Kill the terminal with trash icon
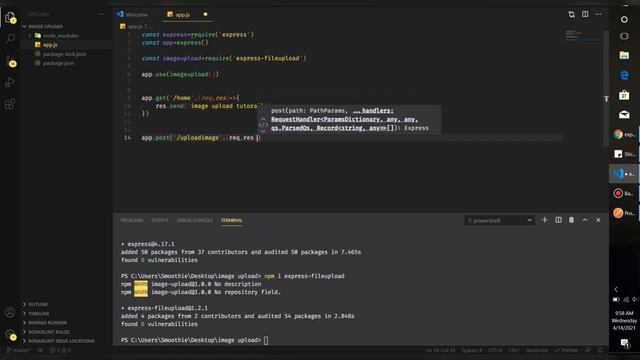This screenshot has width=640, height=360. point(571,220)
